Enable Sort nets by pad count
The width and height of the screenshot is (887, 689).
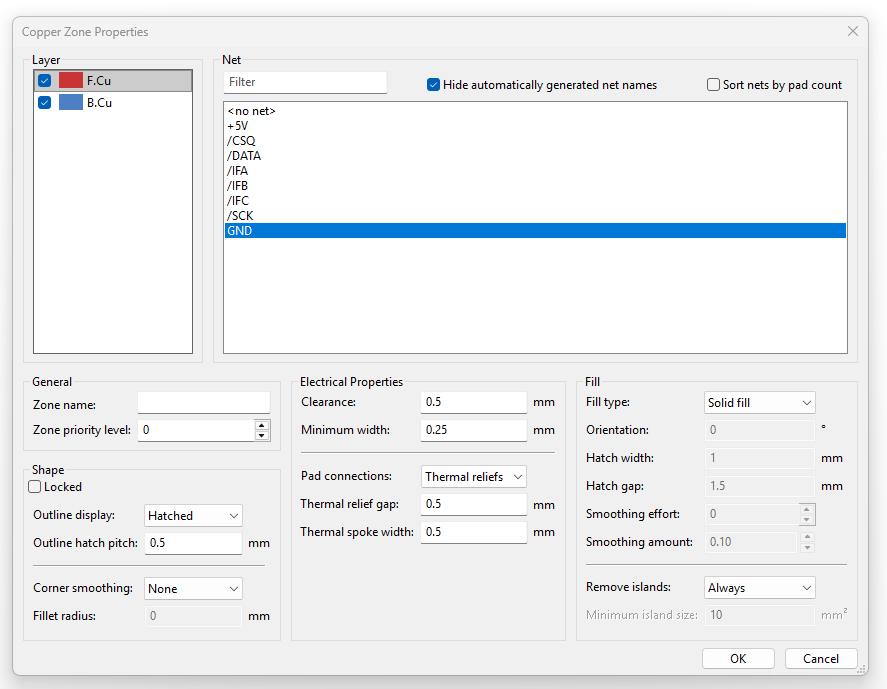coord(713,85)
